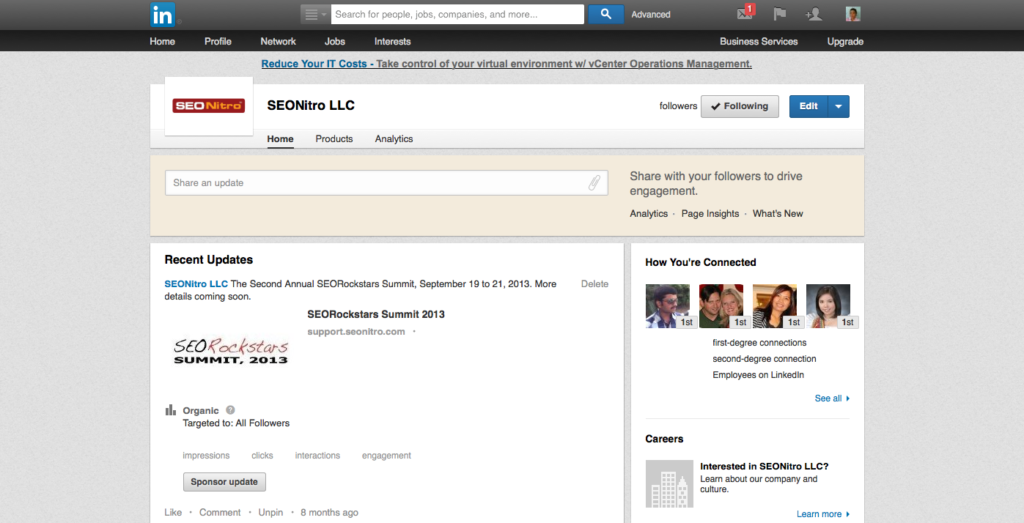Click the 8 months ago timestamp

tap(329, 513)
